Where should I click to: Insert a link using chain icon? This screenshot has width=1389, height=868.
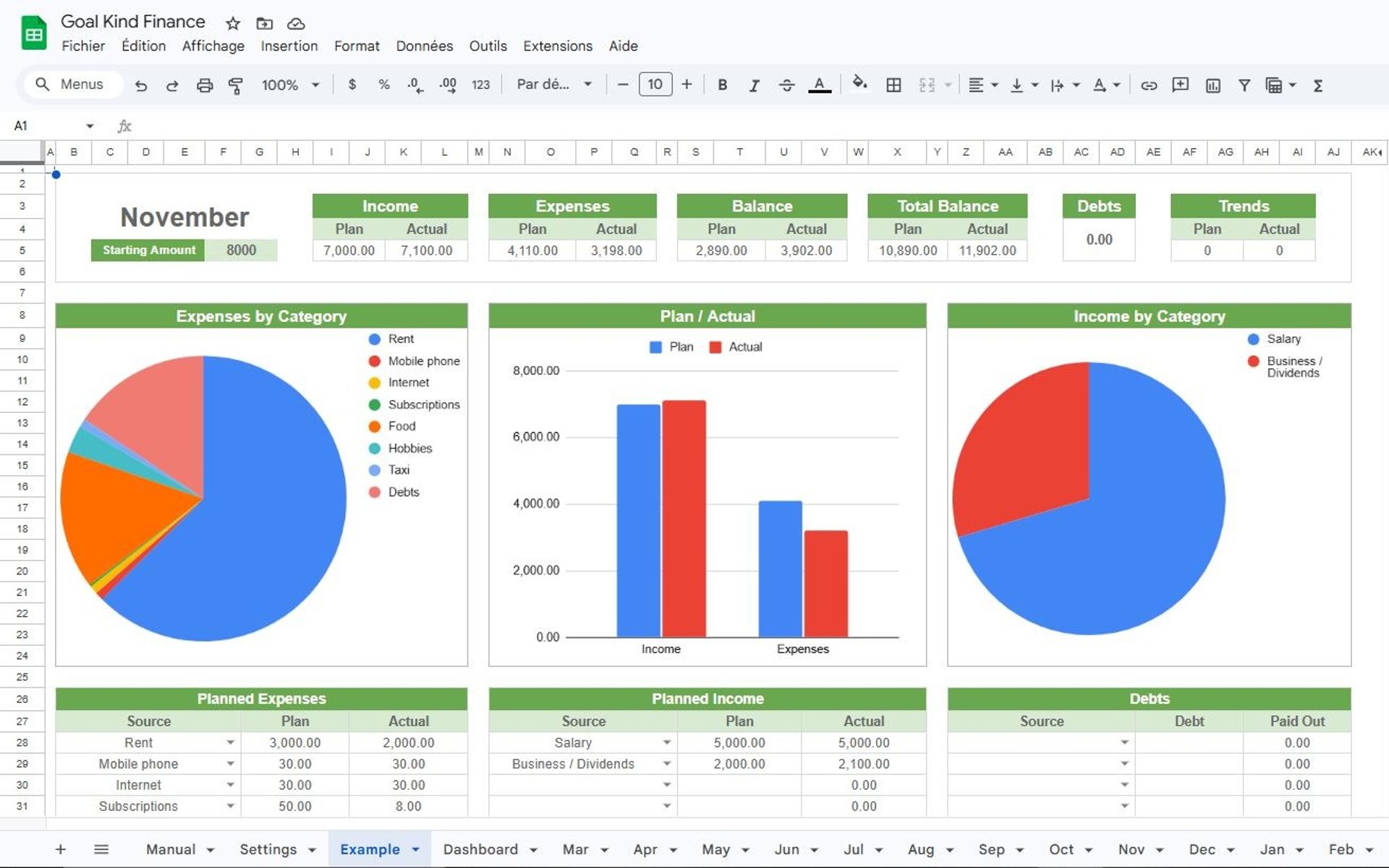1148,85
